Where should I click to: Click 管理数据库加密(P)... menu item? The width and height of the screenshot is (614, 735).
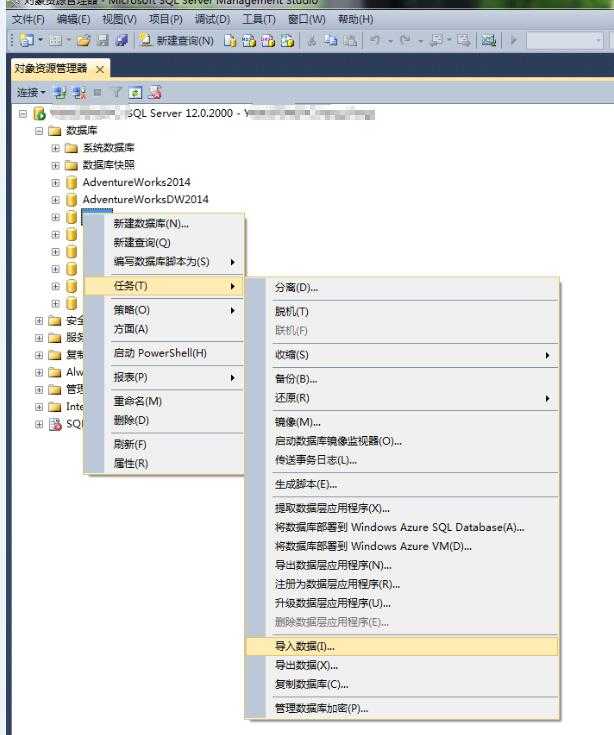(402, 708)
